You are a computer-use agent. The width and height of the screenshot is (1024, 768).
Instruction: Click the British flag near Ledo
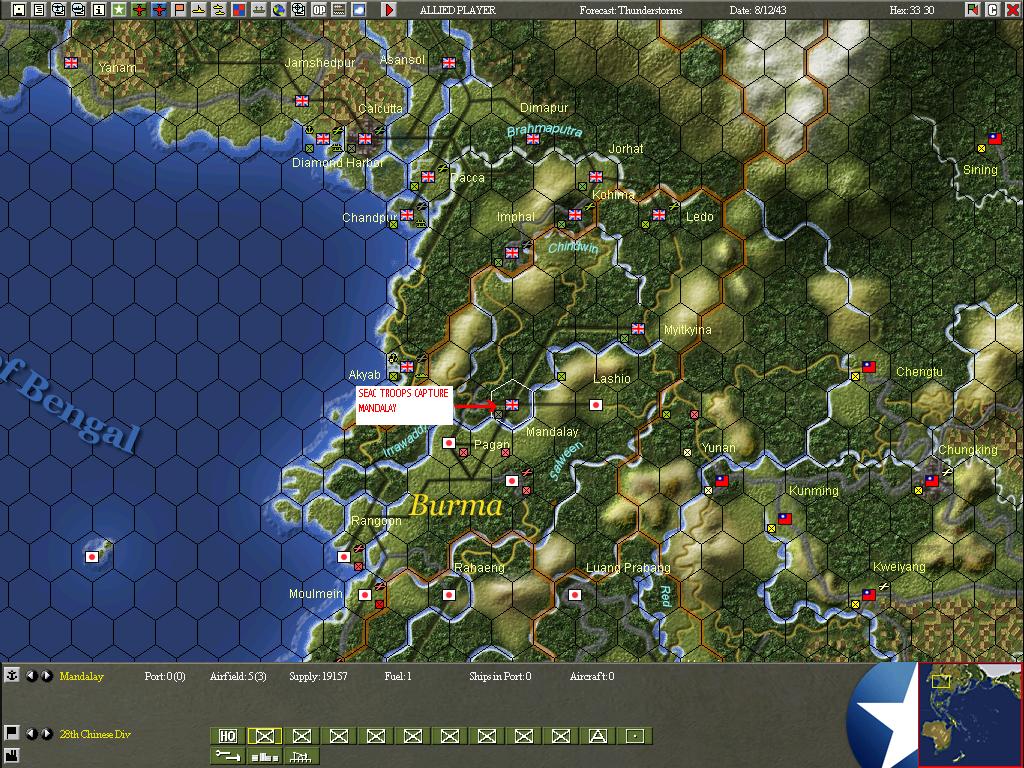[x=659, y=215]
